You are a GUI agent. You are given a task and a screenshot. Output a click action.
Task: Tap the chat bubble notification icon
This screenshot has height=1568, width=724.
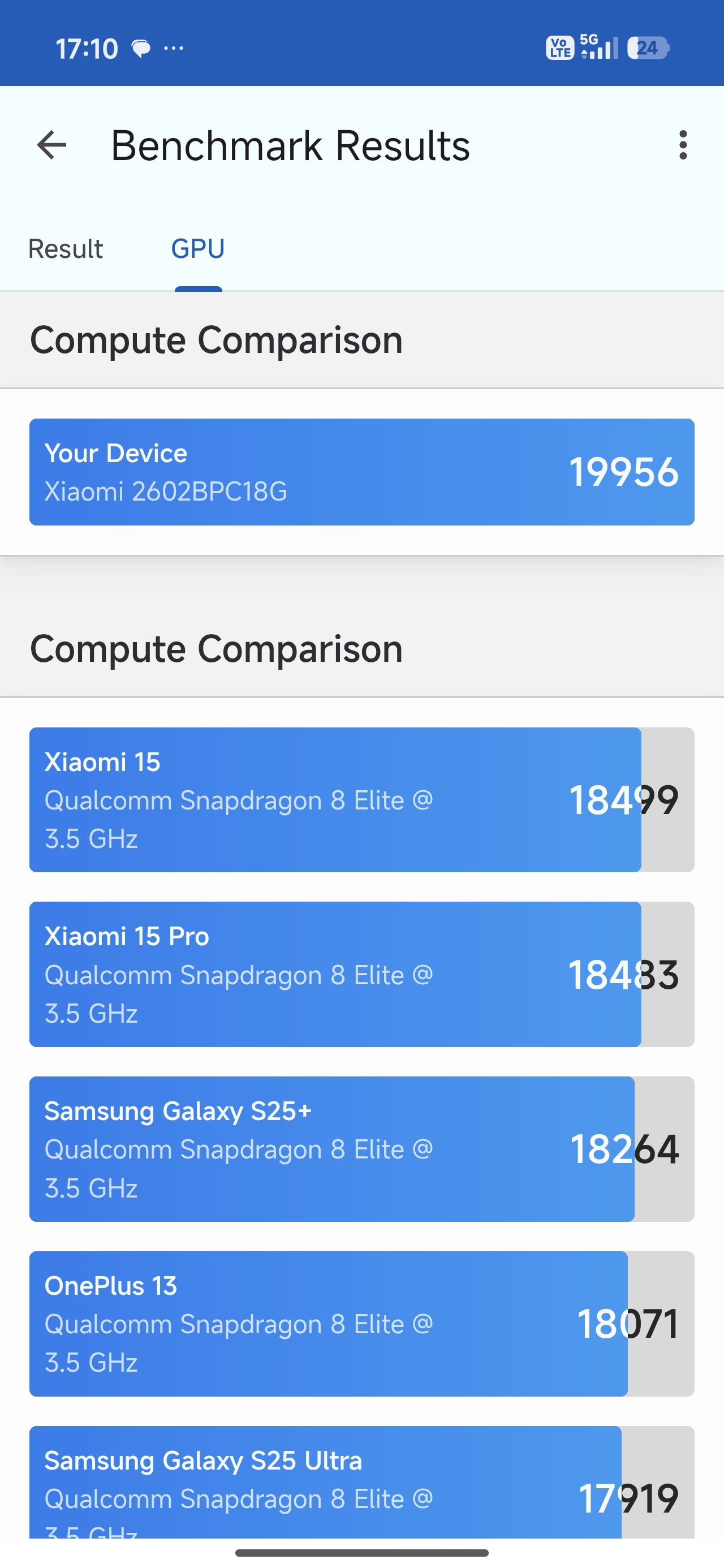(x=141, y=49)
